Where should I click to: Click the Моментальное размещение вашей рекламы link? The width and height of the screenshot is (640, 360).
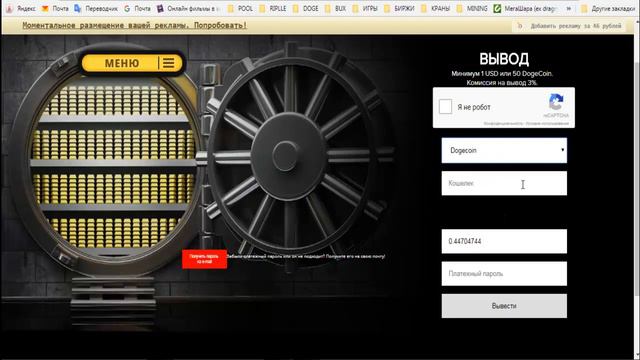click(x=134, y=25)
